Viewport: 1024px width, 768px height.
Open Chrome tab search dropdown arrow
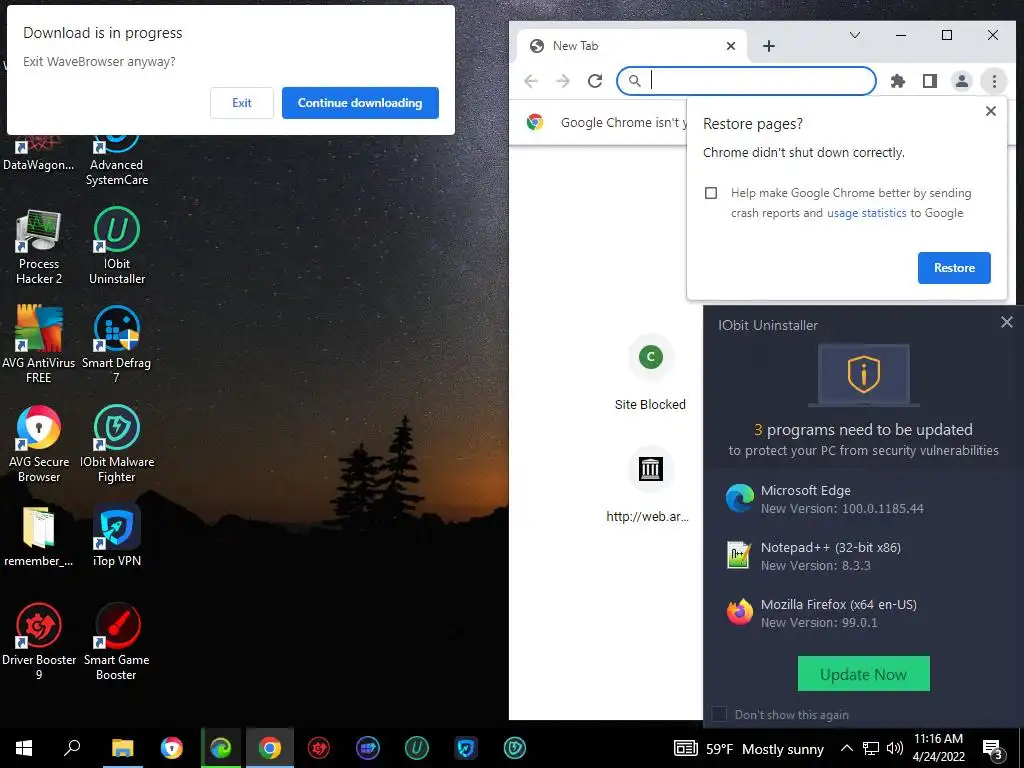click(x=854, y=35)
